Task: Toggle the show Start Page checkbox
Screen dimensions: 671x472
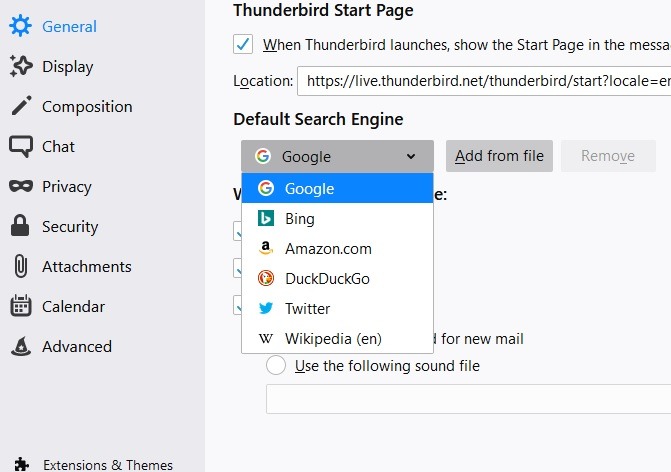Action: click(x=243, y=44)
